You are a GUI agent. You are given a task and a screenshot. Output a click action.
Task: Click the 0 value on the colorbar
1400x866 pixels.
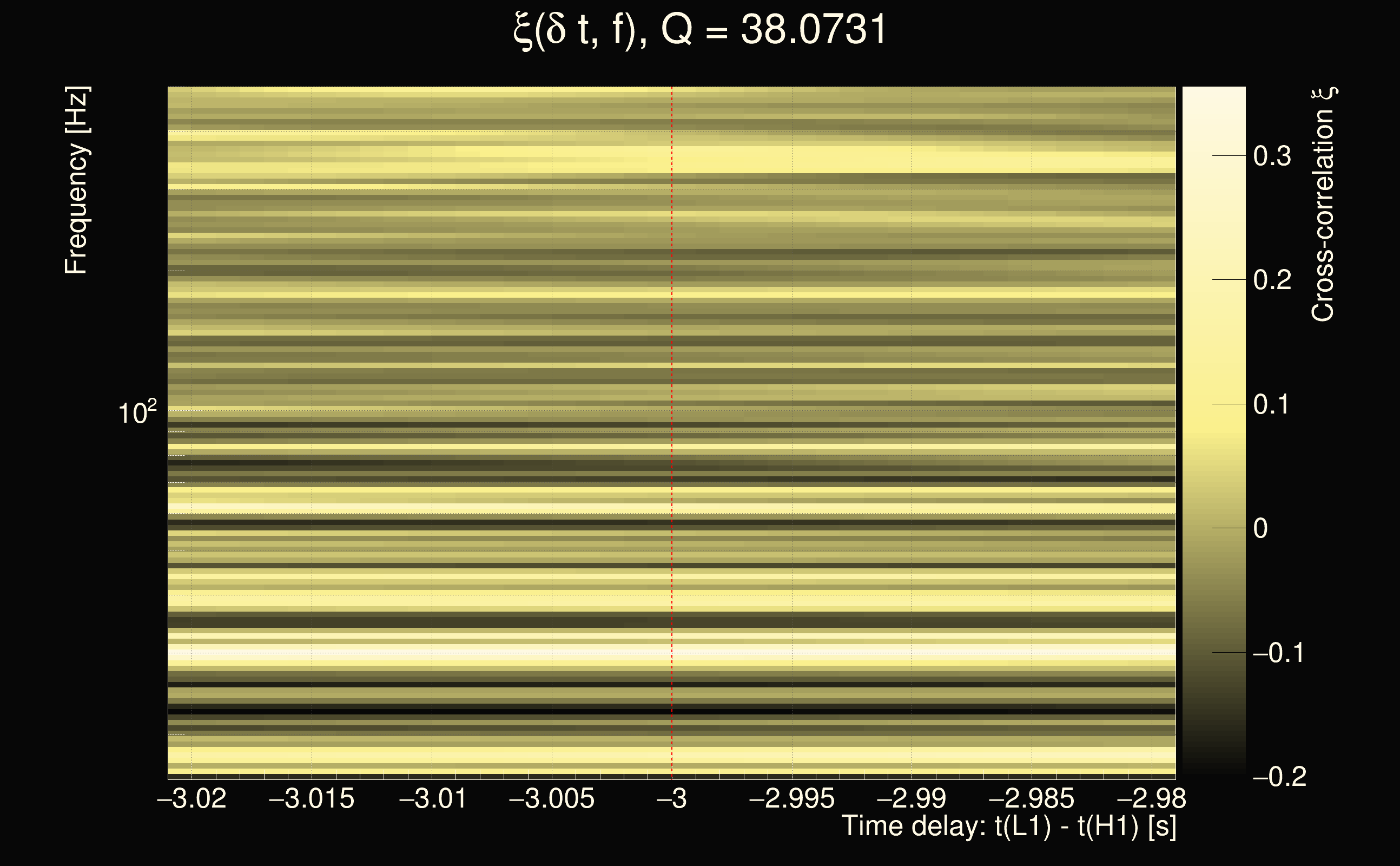coord(1260,528)
